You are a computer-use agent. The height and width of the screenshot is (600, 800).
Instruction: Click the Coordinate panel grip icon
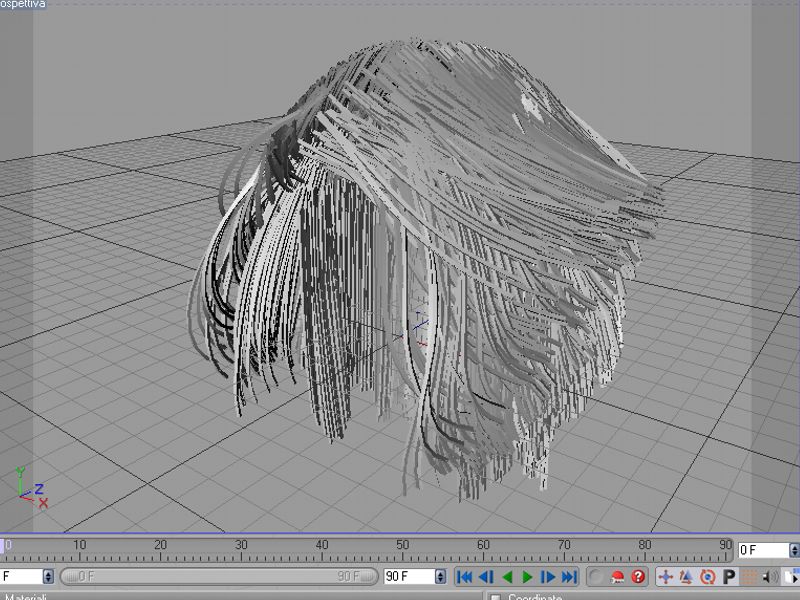[x=495, y=596]
